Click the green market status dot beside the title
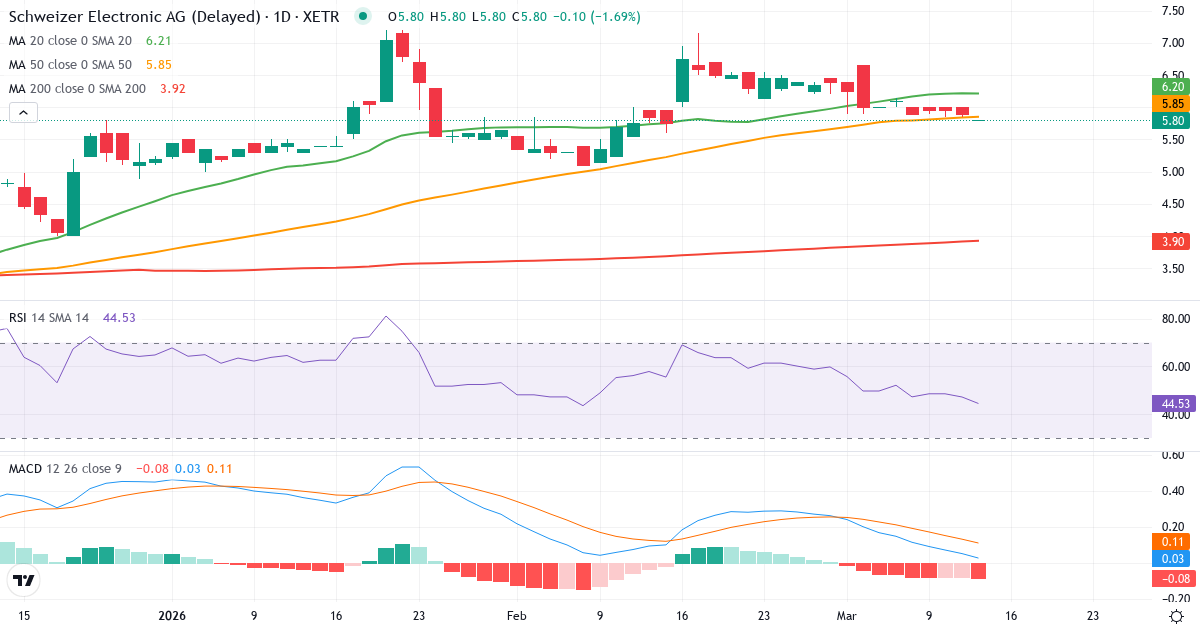Viewport: 1200px width, 630px height. coord(362,16)
